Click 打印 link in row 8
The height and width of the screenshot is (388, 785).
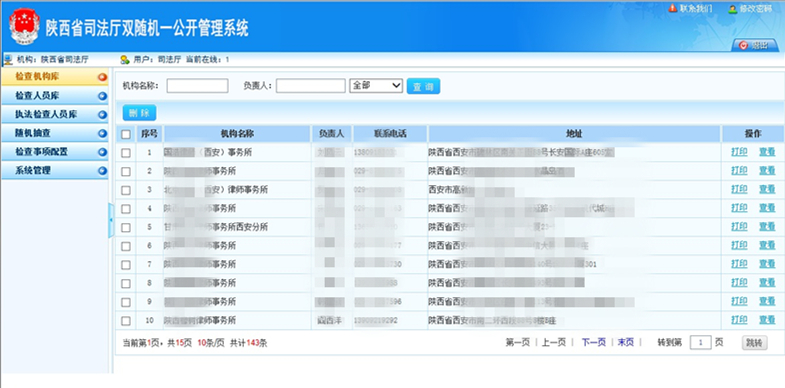[x=739, y=283]
